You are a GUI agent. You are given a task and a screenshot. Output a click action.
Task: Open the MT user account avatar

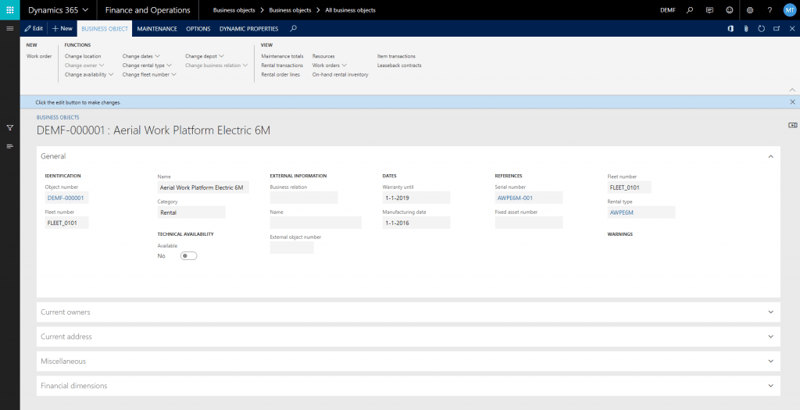pyautogui.click(x=789, y=10)
